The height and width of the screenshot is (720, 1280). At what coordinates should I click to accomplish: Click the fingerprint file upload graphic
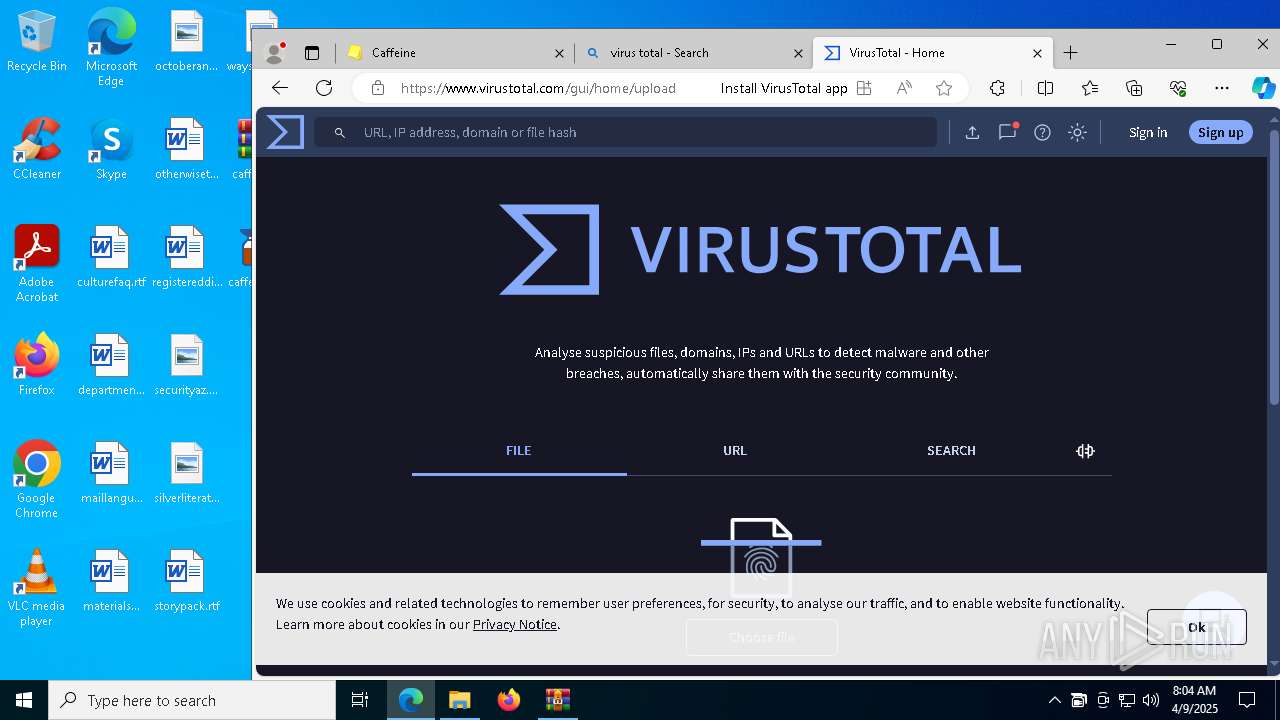[761, 556]
